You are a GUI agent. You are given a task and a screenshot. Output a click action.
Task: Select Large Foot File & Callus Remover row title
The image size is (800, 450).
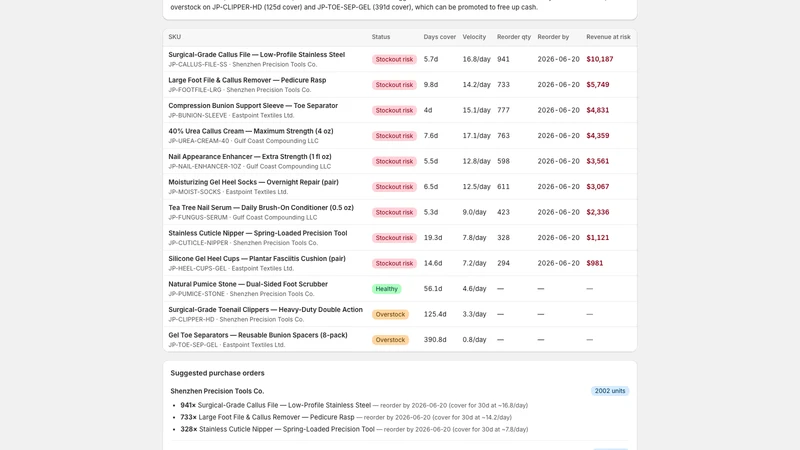point(247,80)
